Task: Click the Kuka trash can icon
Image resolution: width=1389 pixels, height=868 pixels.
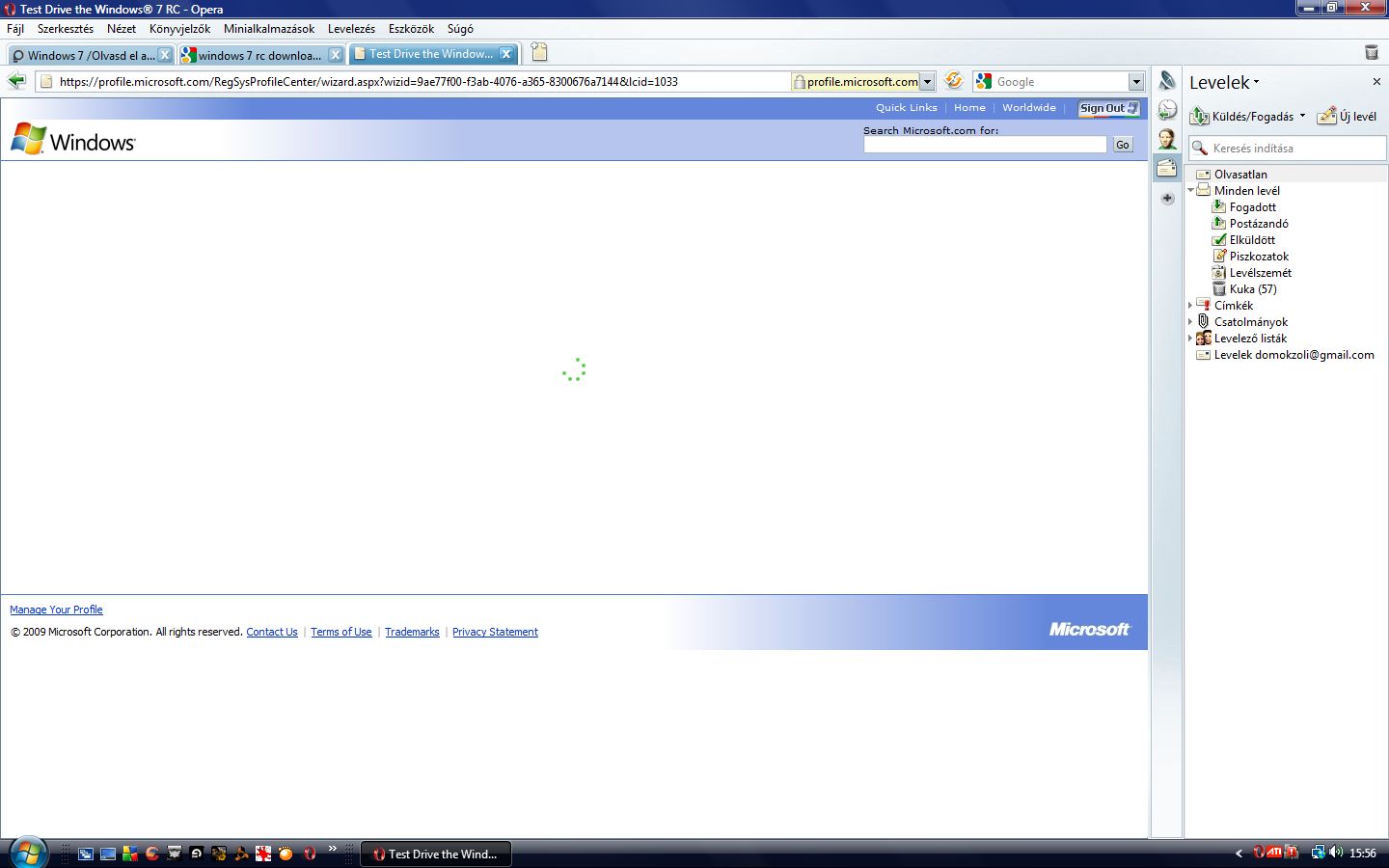Action: [1219, 288]
